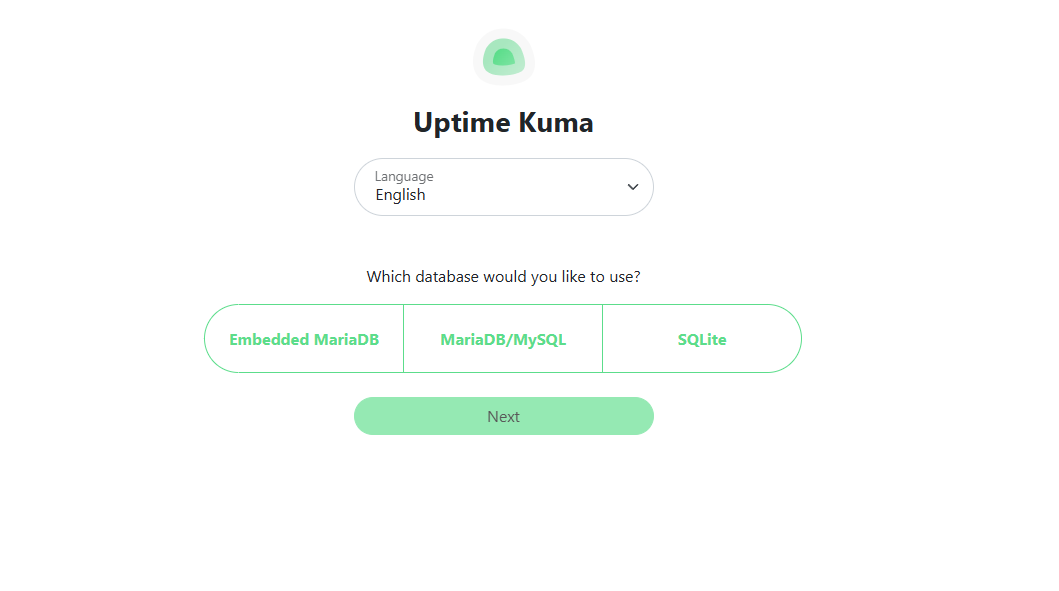
Task: Click the dark green dome in logo
Action: click(x=503, y=57)
